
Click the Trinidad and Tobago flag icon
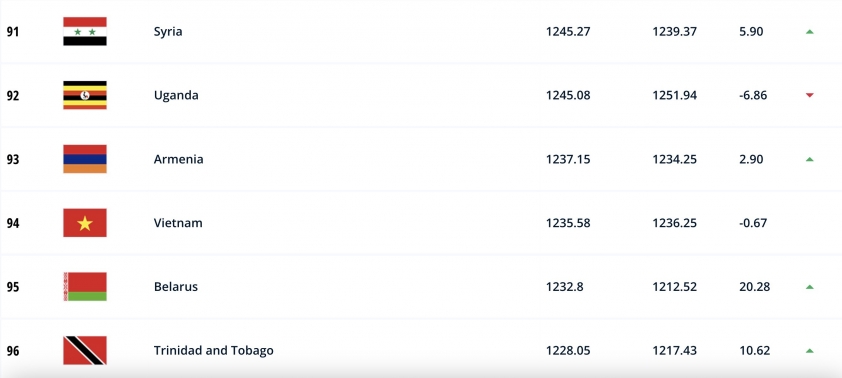(85, 351)
